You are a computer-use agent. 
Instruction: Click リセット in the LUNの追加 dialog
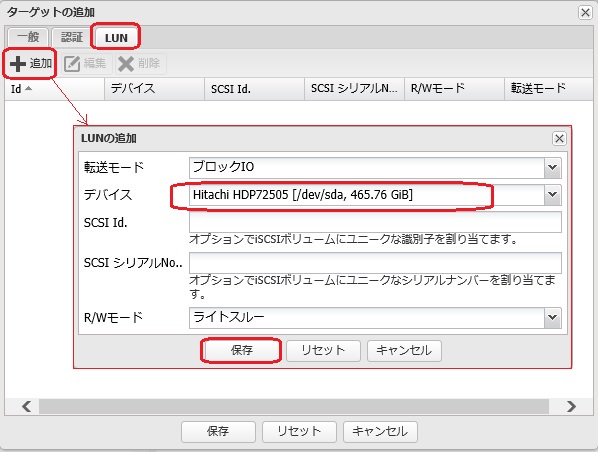[x=323, y=350]
